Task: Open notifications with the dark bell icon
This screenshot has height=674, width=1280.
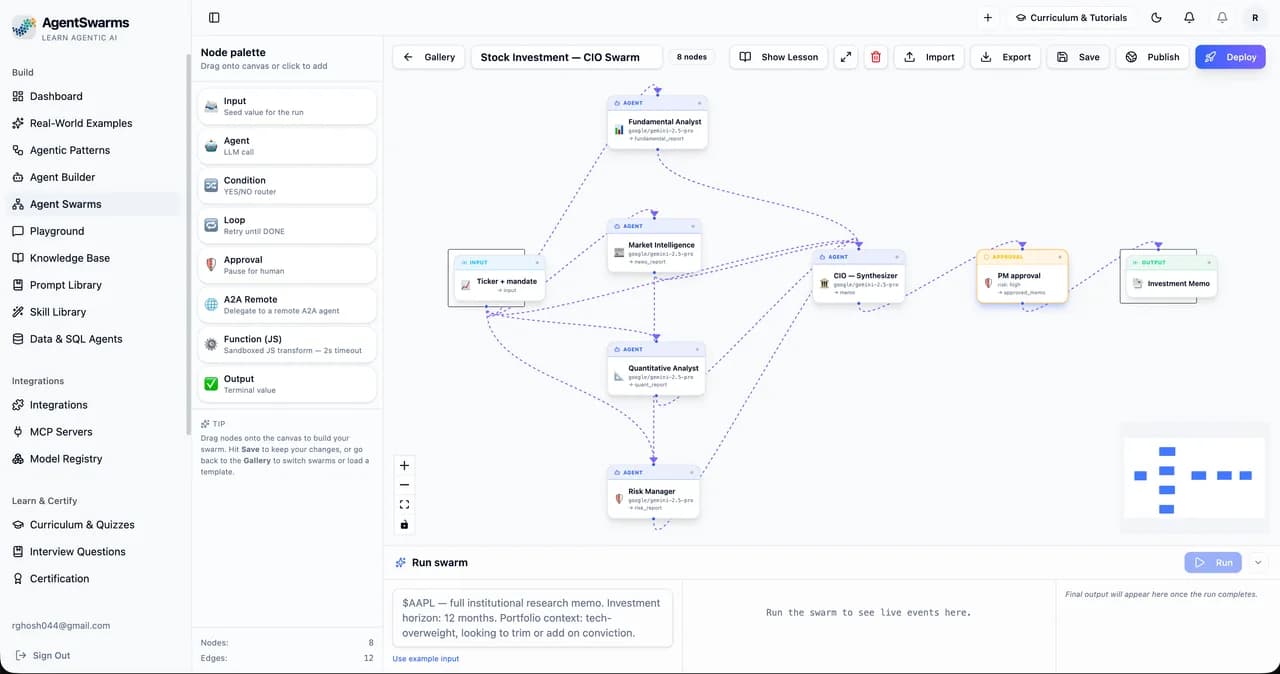Action: pyautogui.click(x=1189, y=17)
